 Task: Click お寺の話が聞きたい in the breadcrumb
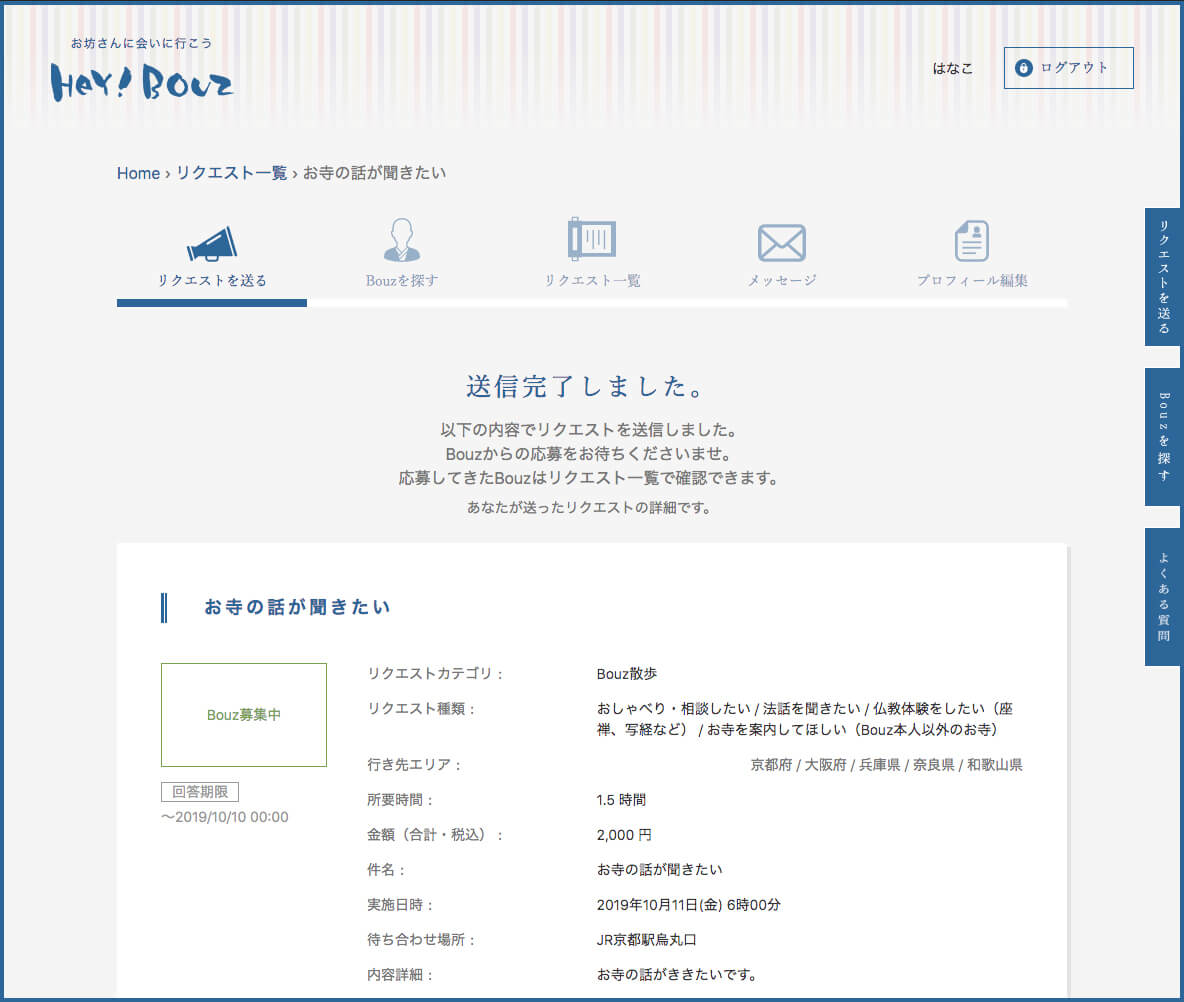[x=374, y=173]
